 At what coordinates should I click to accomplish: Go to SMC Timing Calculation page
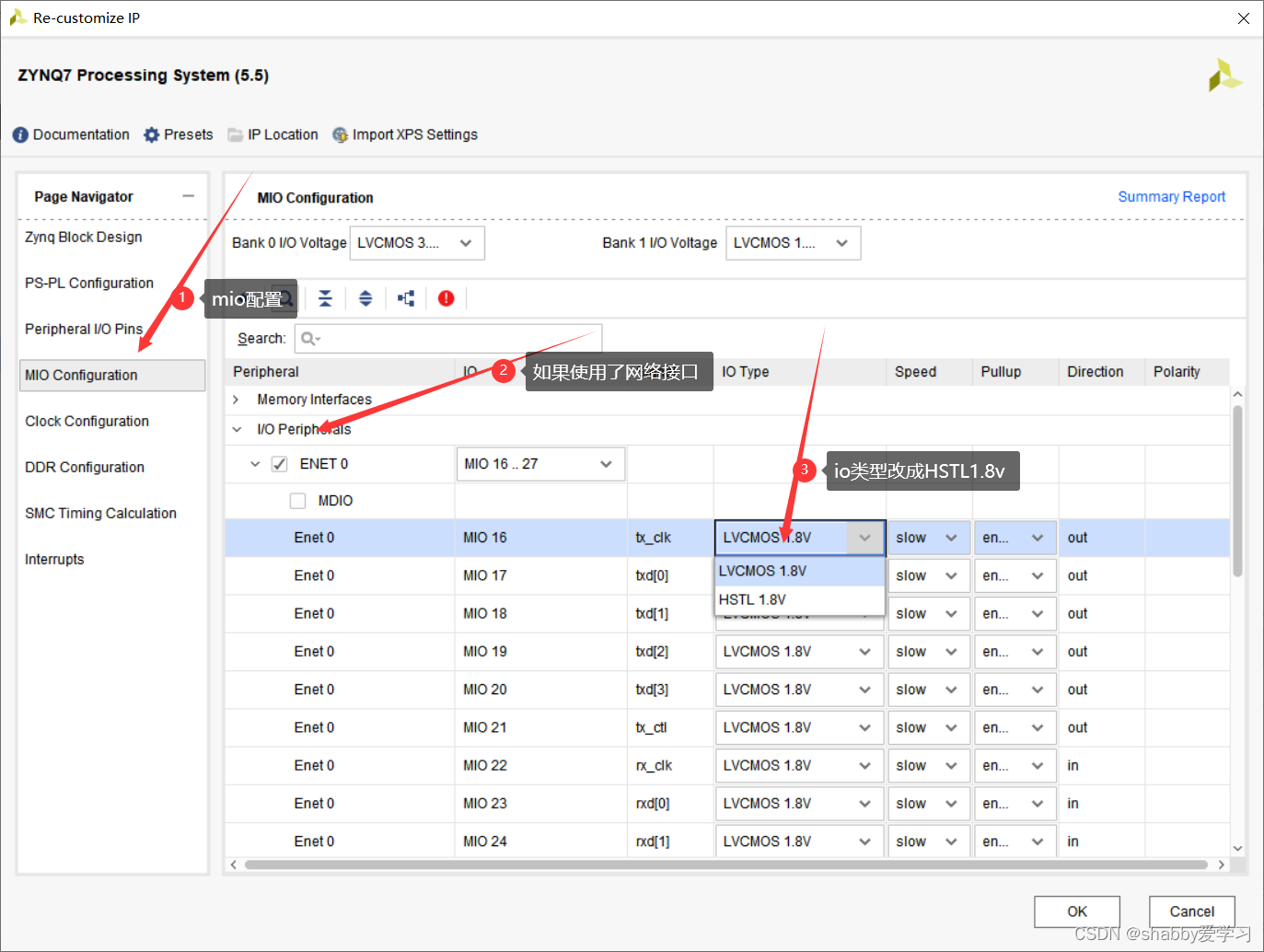(100, 513)
